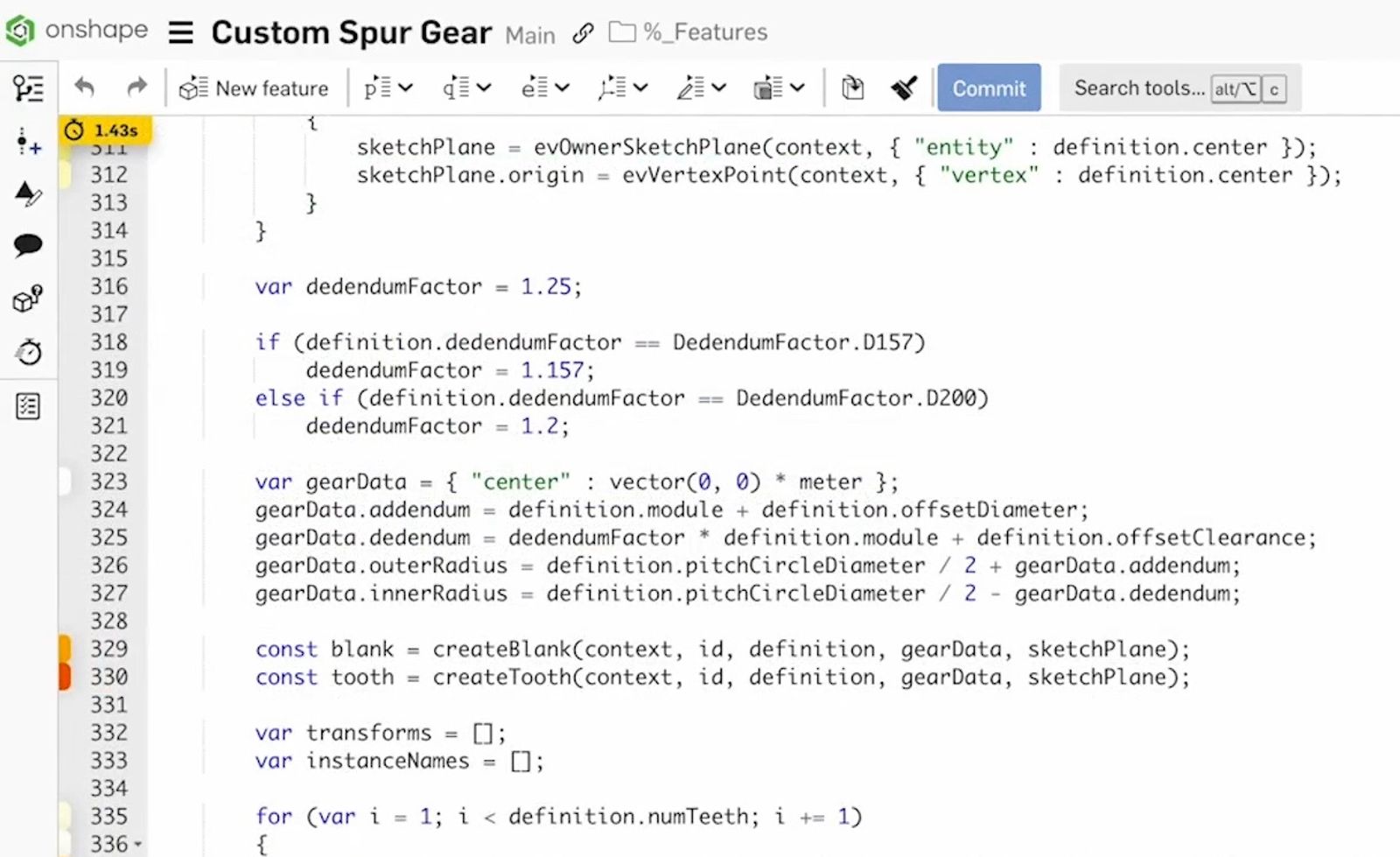Click the Search tools field

1137,88
